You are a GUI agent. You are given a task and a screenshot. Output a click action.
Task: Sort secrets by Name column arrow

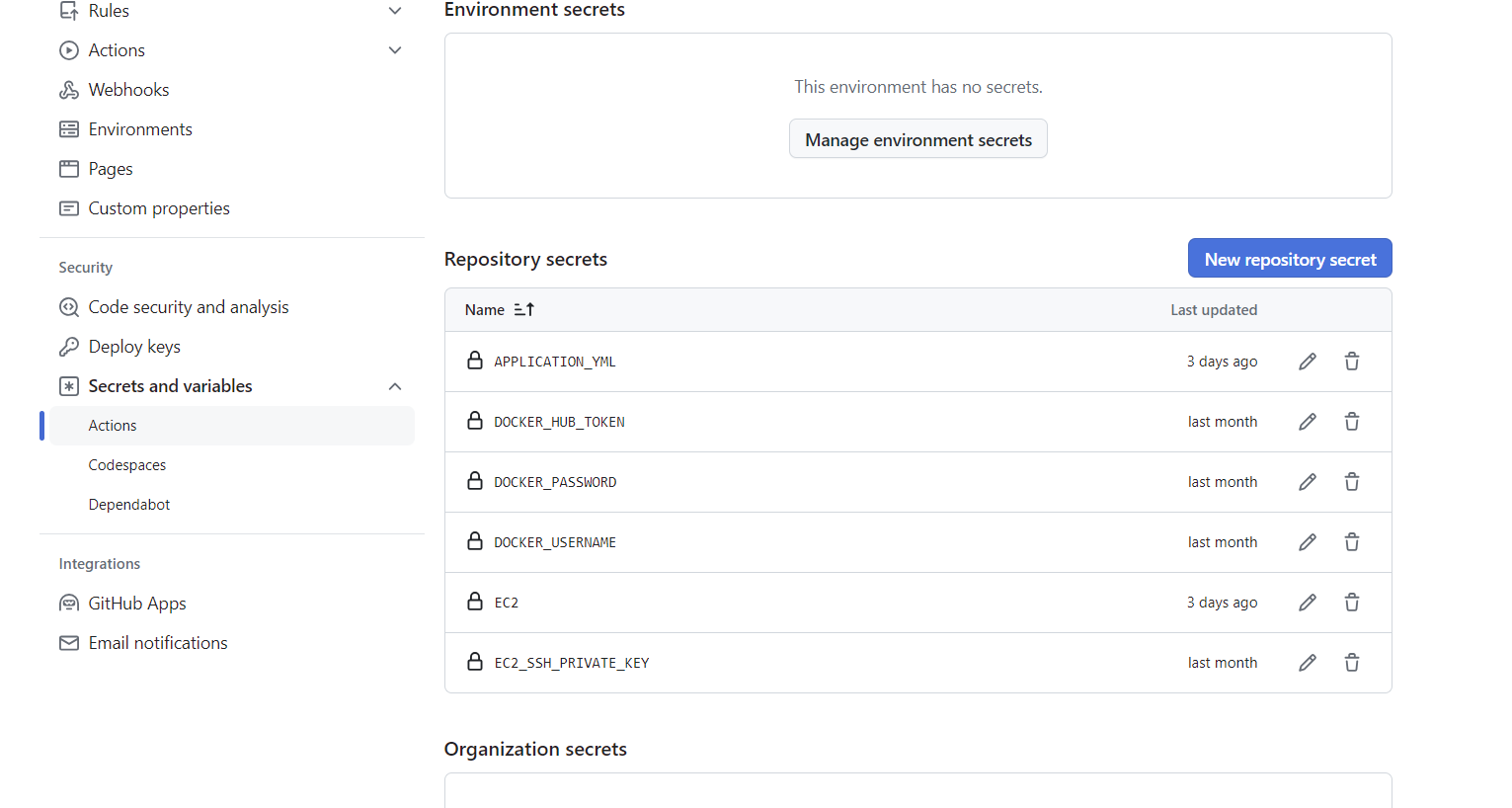pos(524,310)
